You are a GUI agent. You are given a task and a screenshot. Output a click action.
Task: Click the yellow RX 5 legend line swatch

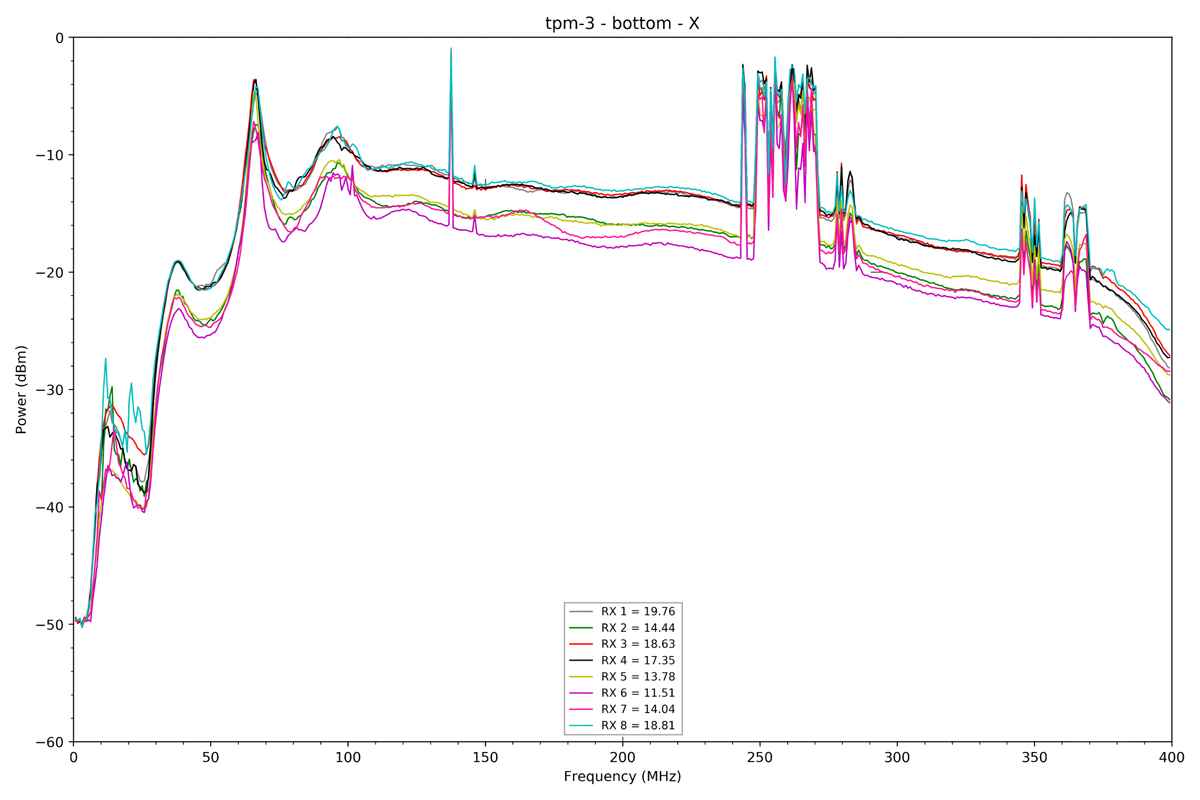pyautogui.click(x=582, y=676)
